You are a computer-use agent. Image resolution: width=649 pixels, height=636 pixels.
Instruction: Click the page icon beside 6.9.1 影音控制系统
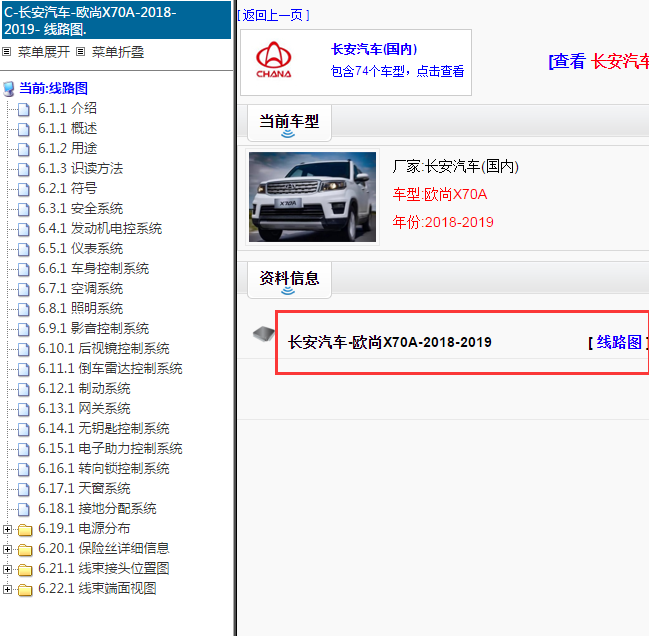click(24, 329)
